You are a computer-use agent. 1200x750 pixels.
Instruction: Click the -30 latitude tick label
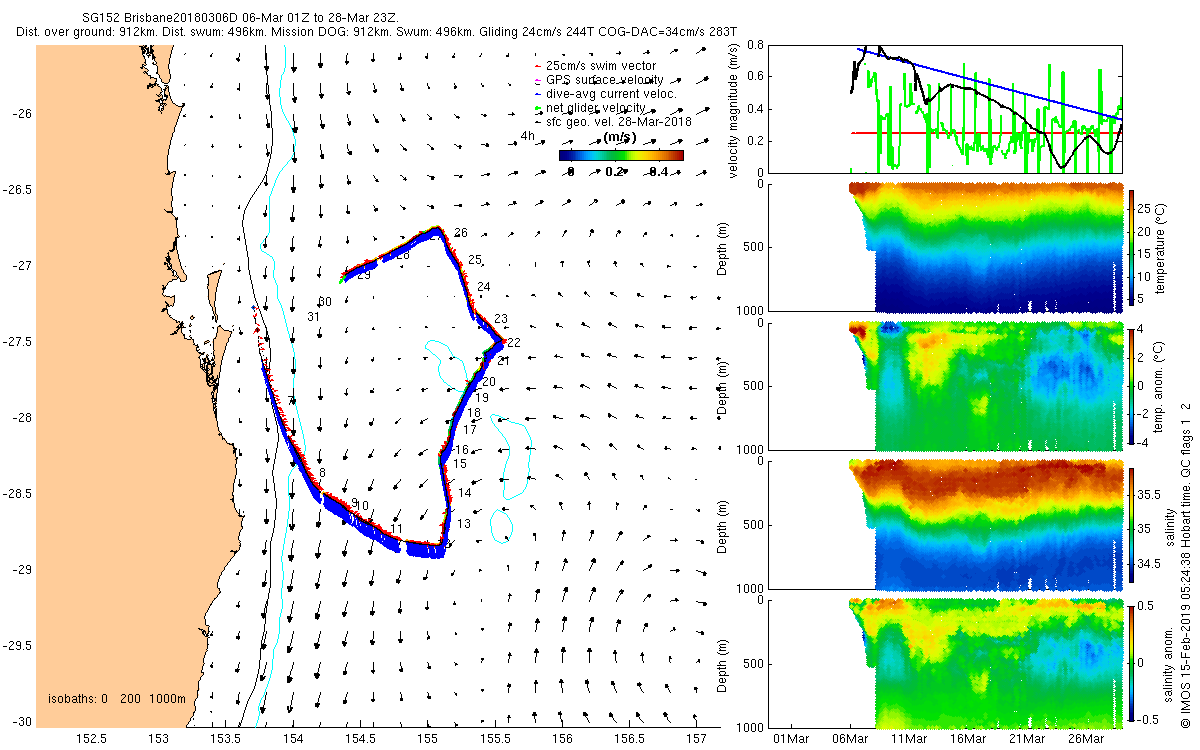[21, 722]
